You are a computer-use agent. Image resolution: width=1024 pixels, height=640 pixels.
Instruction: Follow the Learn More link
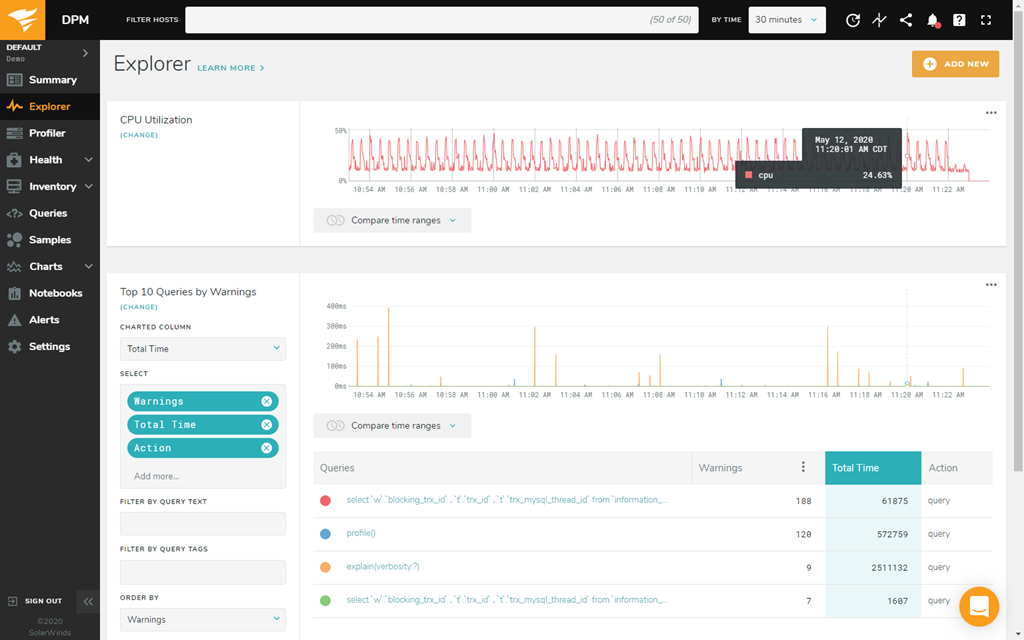click(231, 68)
